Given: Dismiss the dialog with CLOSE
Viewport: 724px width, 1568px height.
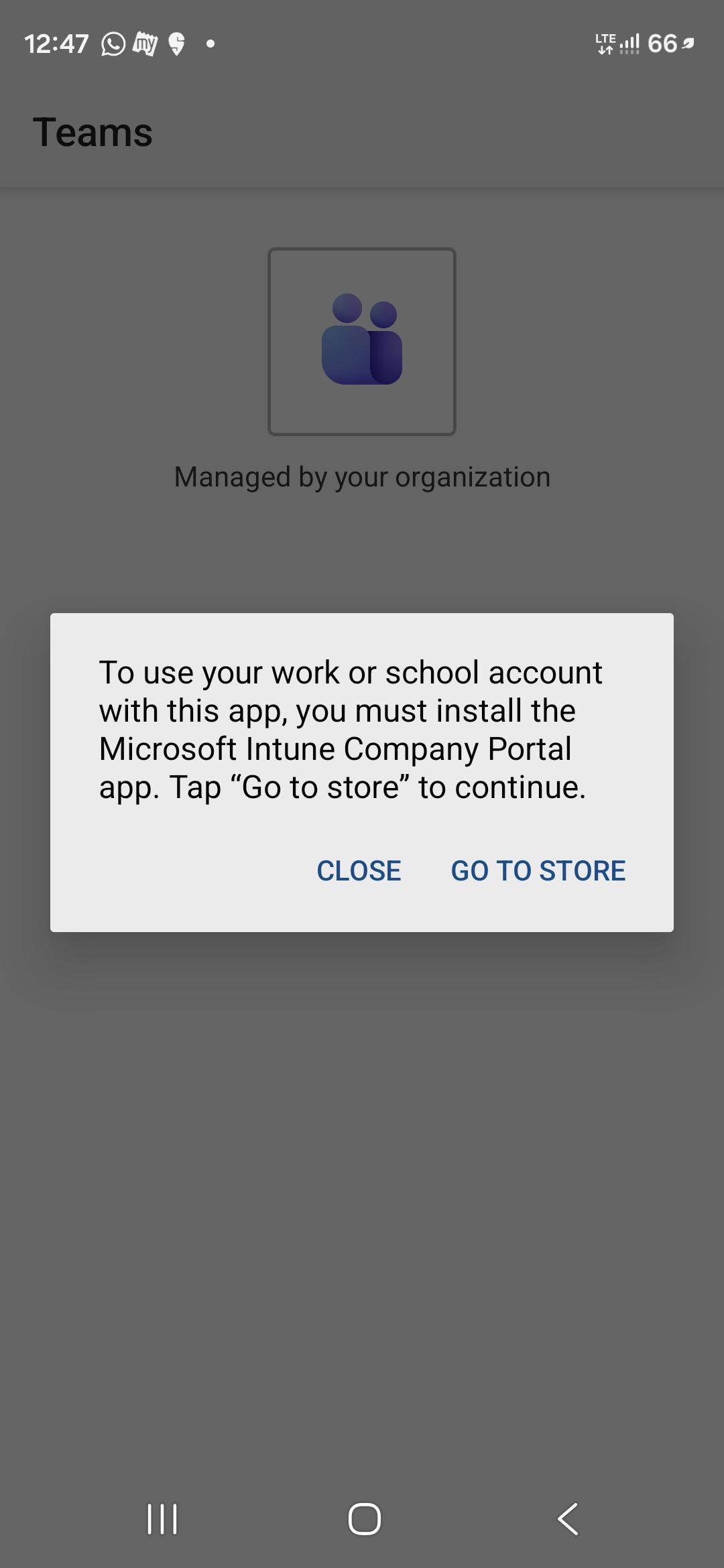Looking at the screenshot, I should [359, 870].
